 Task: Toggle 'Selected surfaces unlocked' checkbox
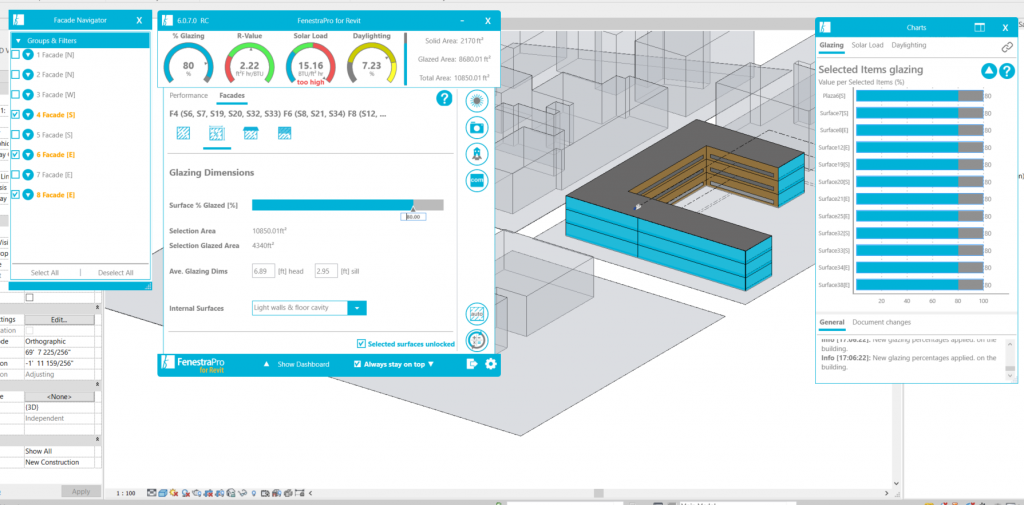coord(361,344)
